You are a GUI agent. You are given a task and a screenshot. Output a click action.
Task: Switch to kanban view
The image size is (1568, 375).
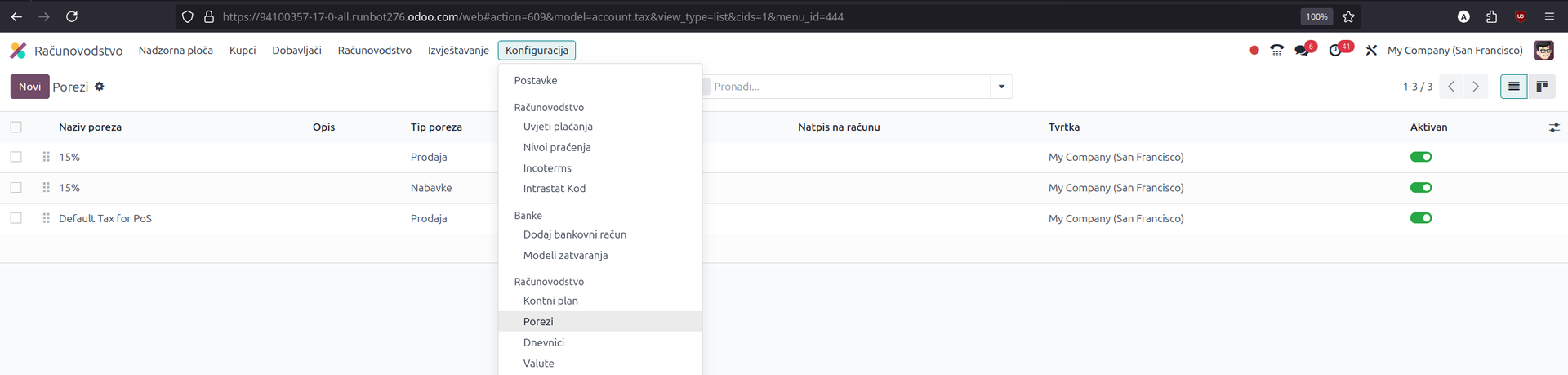tap(1542, 87)
